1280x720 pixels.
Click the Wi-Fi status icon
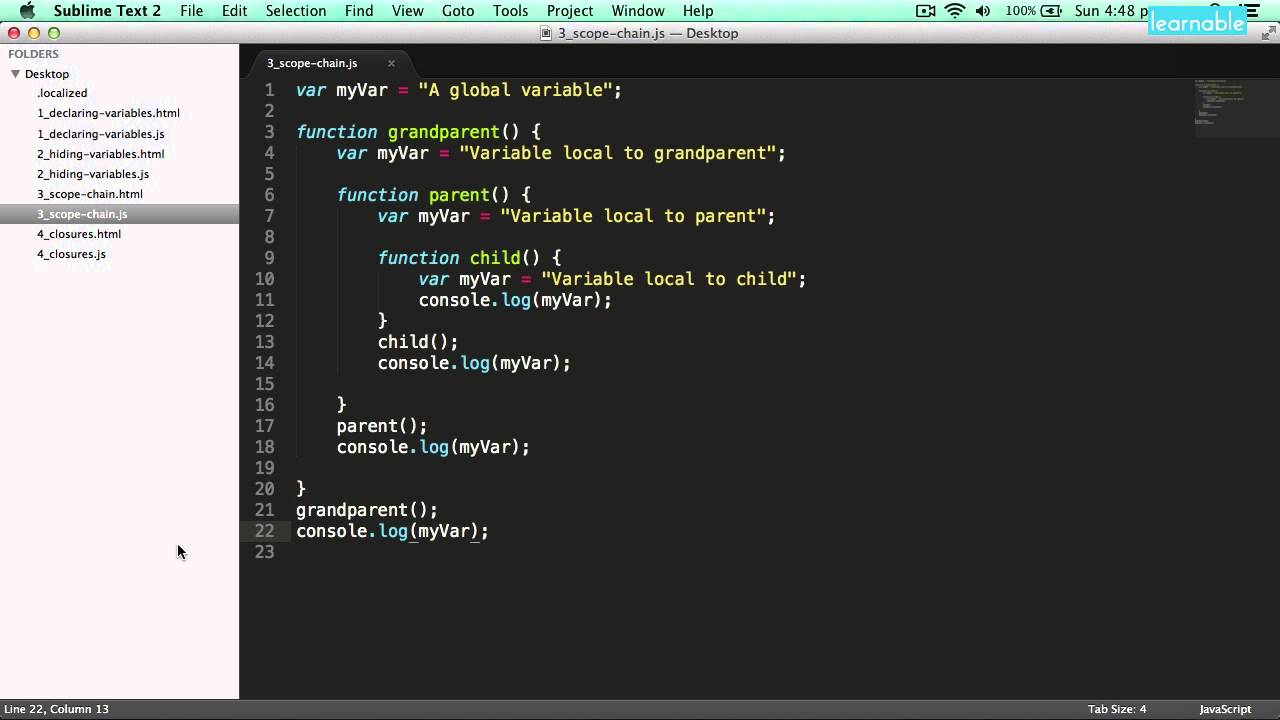955,11
